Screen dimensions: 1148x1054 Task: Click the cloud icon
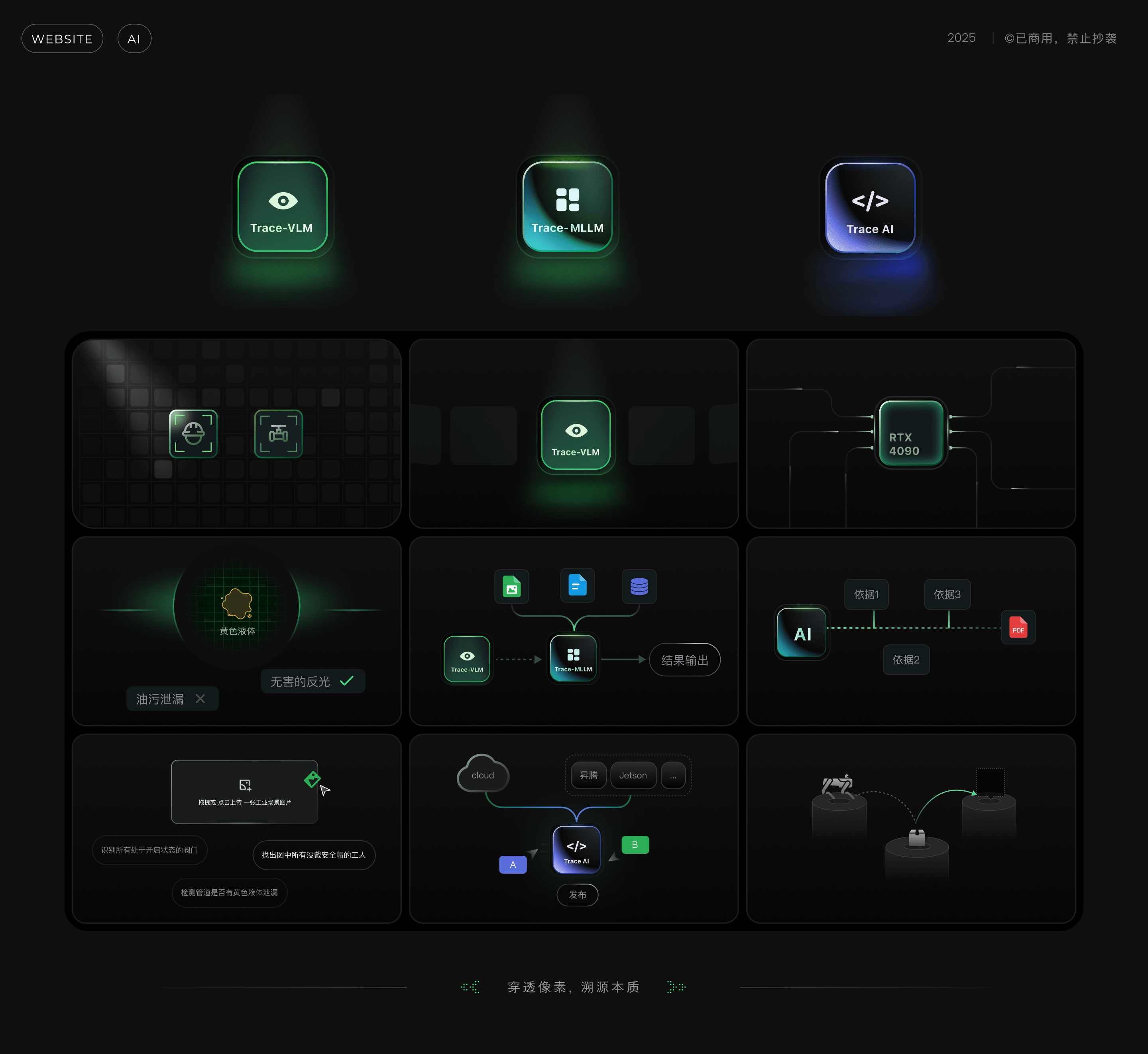tap(483, 773)
